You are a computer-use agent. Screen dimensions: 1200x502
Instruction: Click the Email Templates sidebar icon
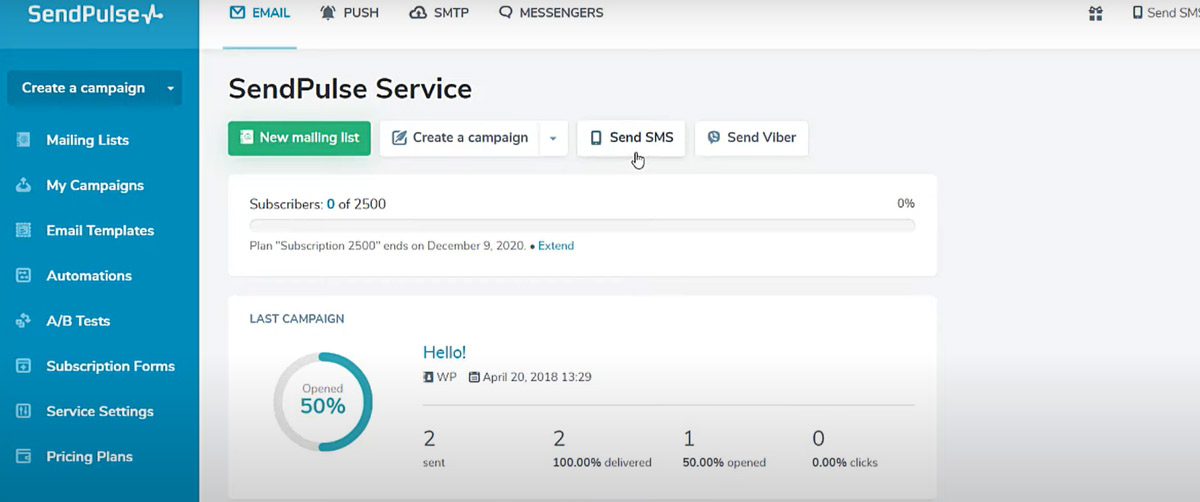click(23, 230)
